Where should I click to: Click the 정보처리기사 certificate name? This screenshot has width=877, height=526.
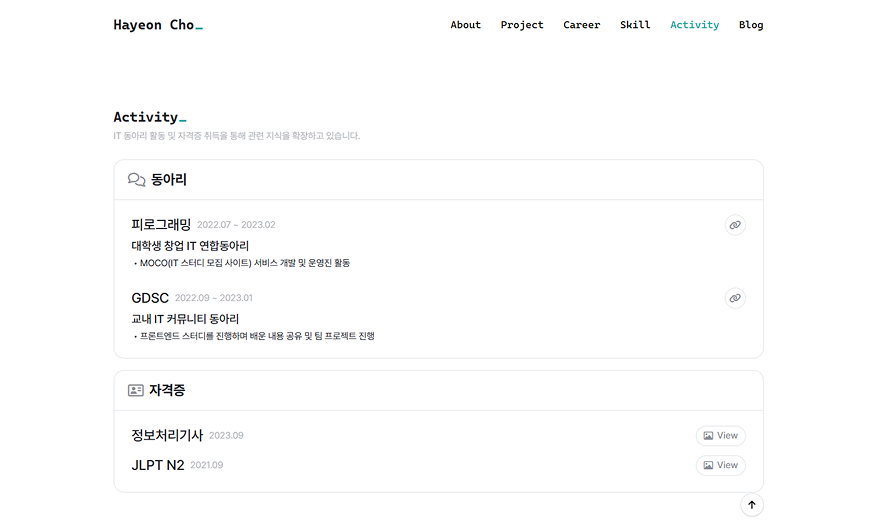tap(167, 436)
